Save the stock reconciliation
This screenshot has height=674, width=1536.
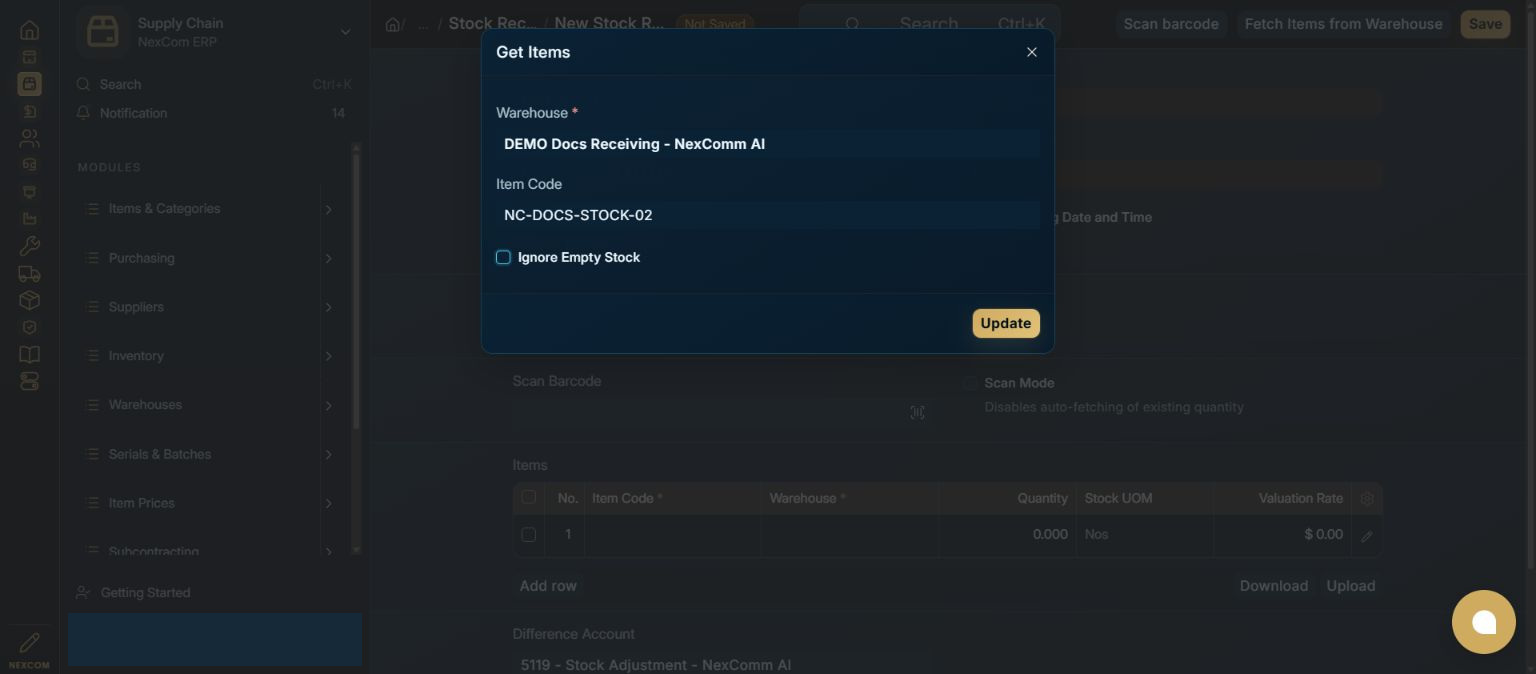(1485, 24)
